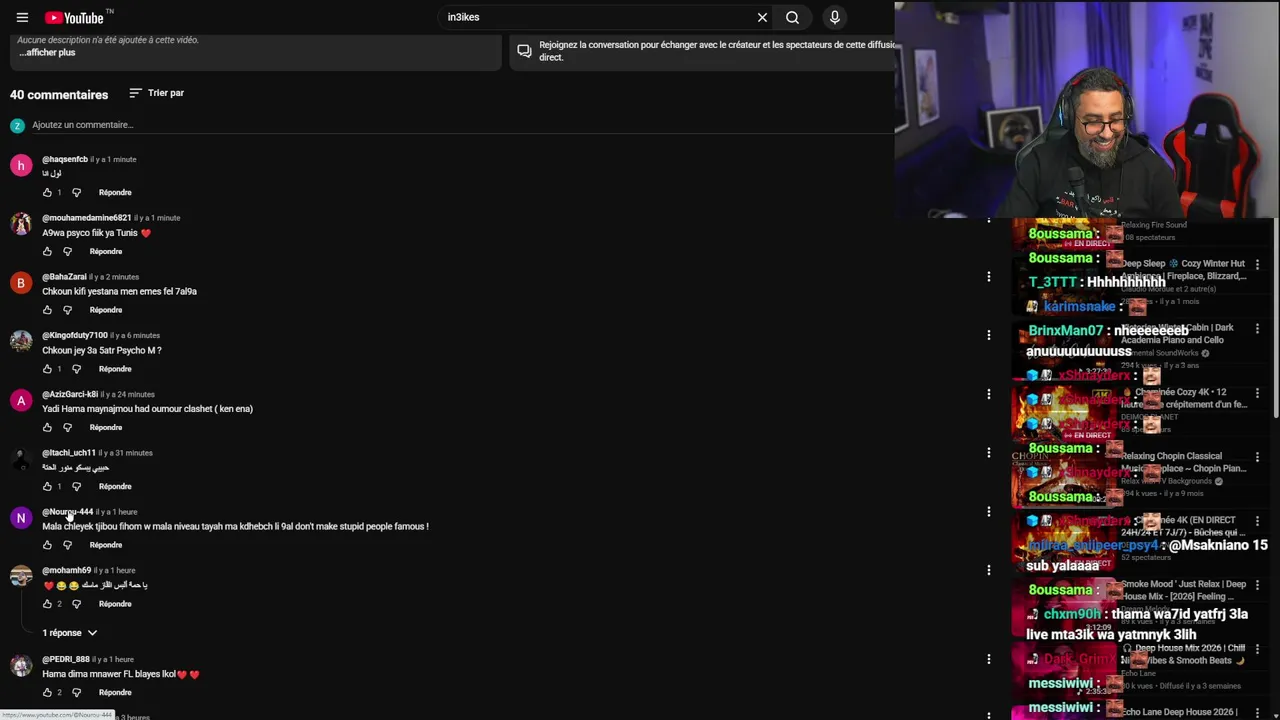1280x720 pixels.
Task: Reply to @mohamh69's comment
Action: click(x=115, y=604)
